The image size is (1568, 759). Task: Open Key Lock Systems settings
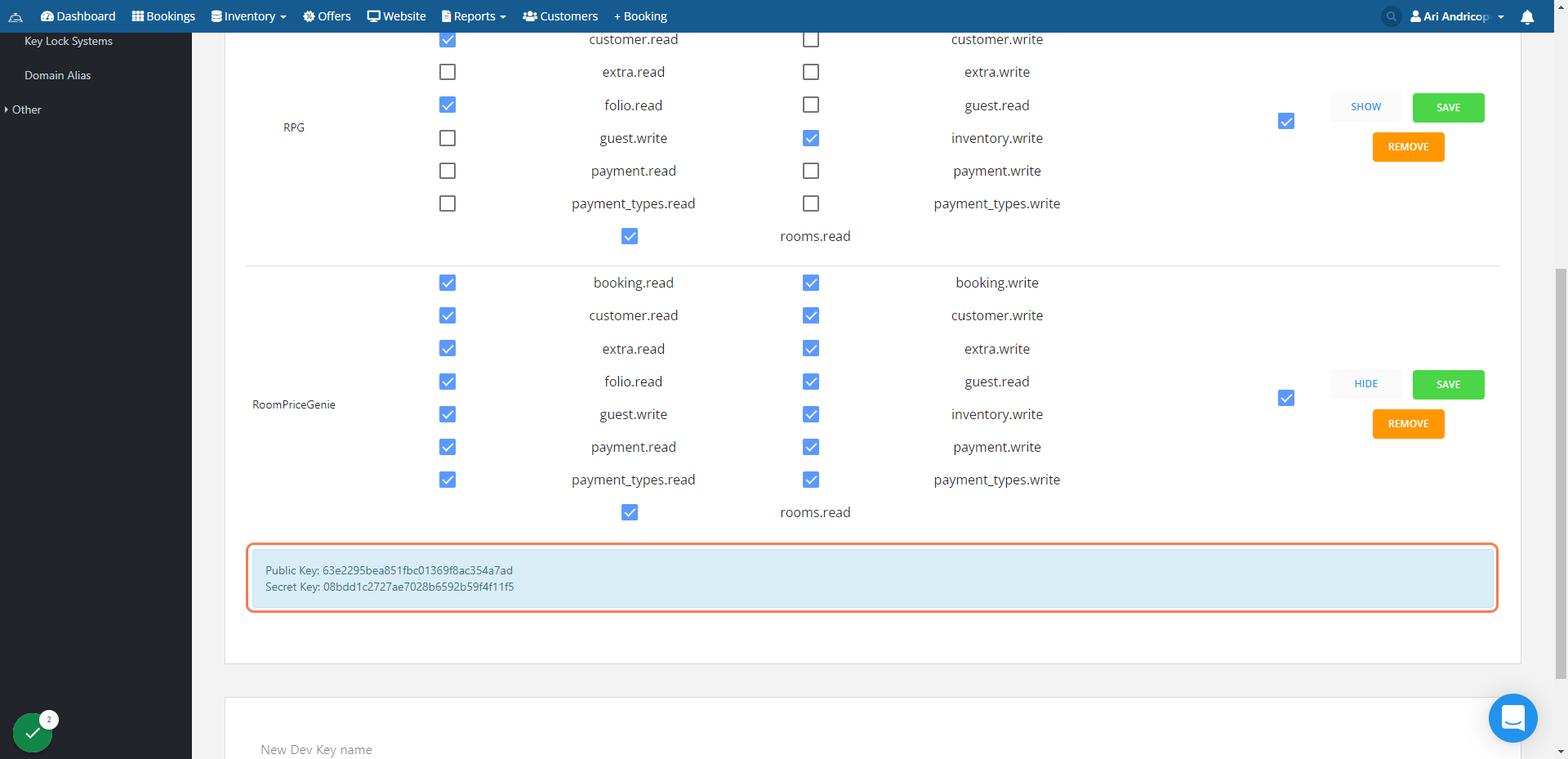69,41
